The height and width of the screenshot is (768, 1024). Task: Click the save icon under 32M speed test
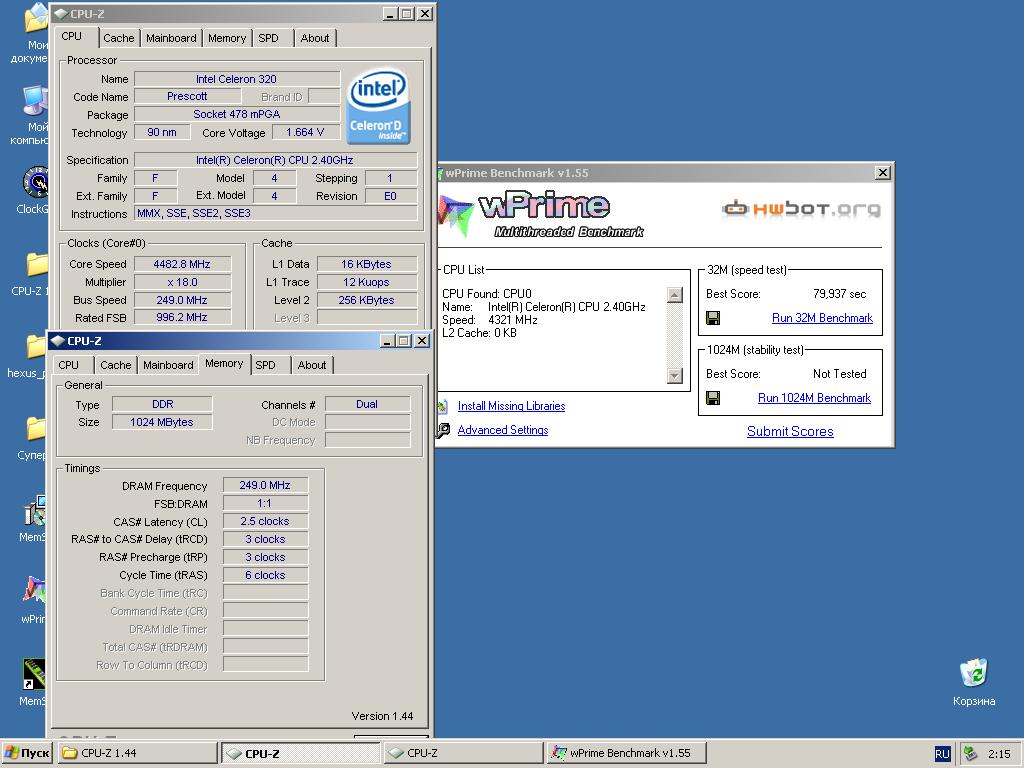[713, 318]
